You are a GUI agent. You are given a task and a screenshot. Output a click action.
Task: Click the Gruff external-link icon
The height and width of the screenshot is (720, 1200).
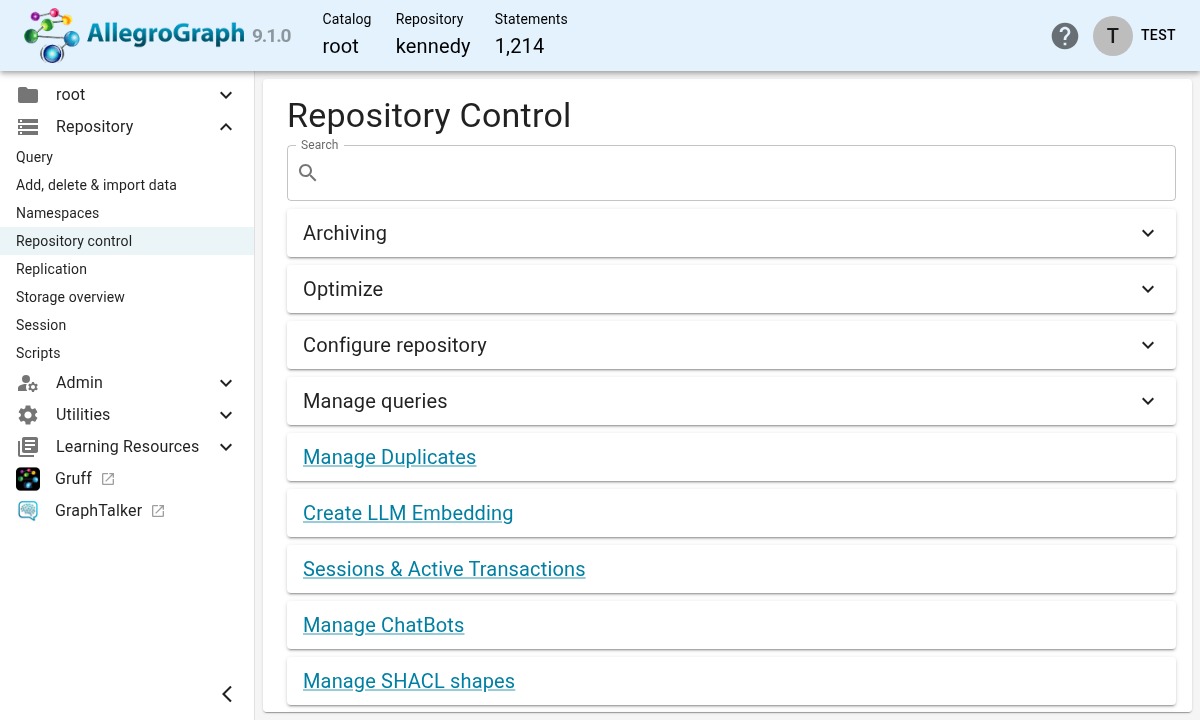(108, 479)
